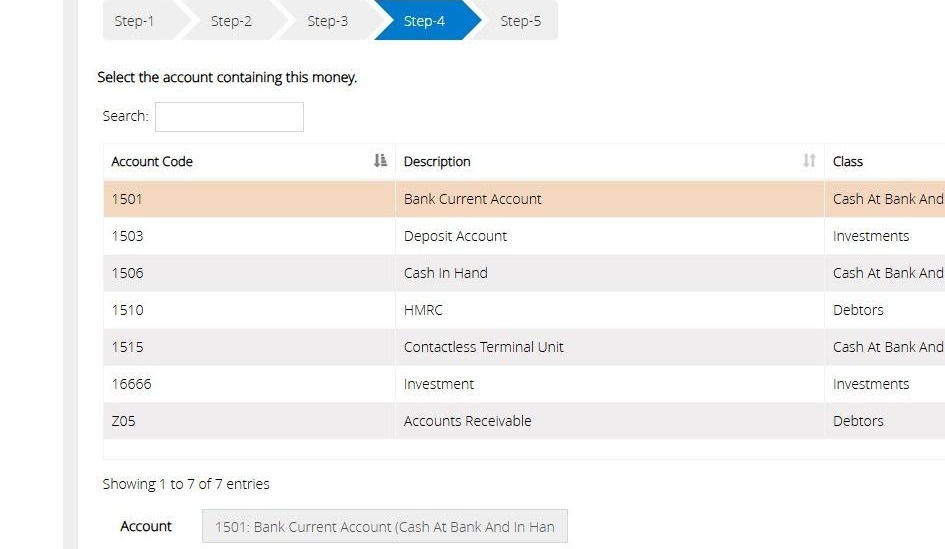
Task: Pick the Cash In Hand account row
Action: click(x=524, y=273)
